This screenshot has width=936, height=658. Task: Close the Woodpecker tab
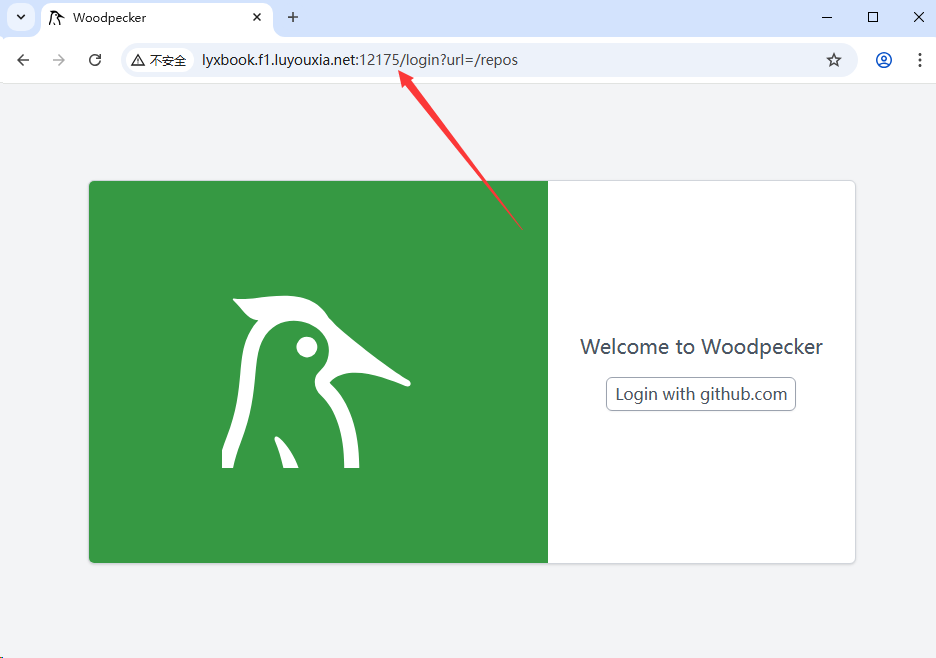click(x=257, y=18)
